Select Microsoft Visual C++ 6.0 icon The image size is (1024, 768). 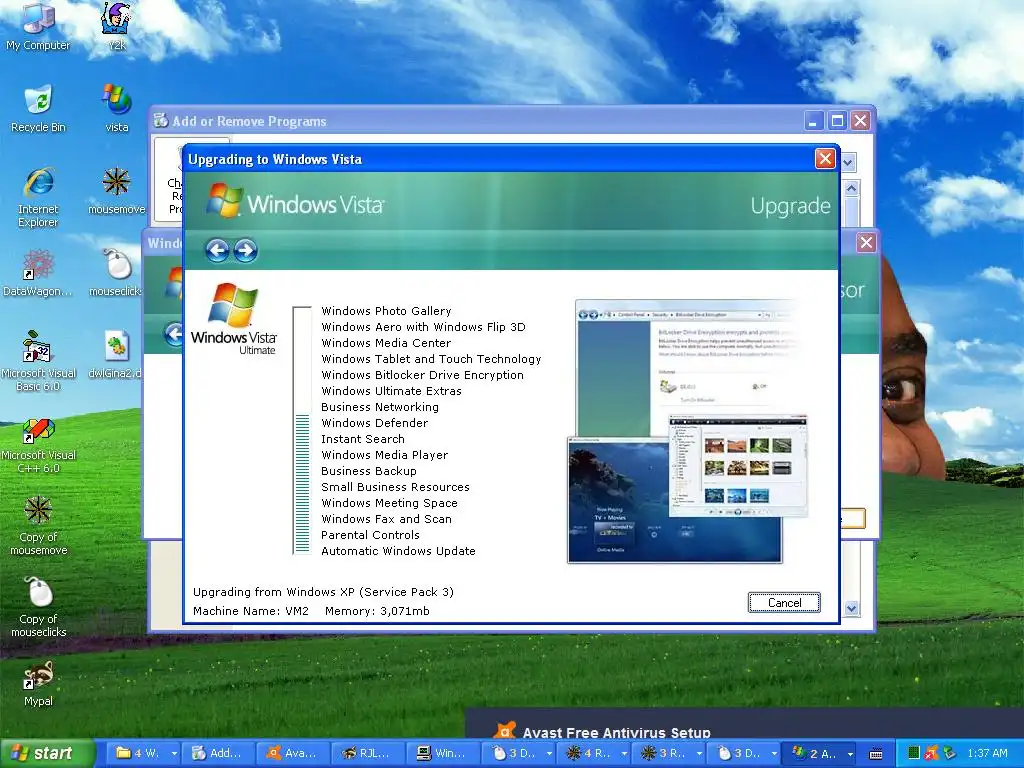38,446
